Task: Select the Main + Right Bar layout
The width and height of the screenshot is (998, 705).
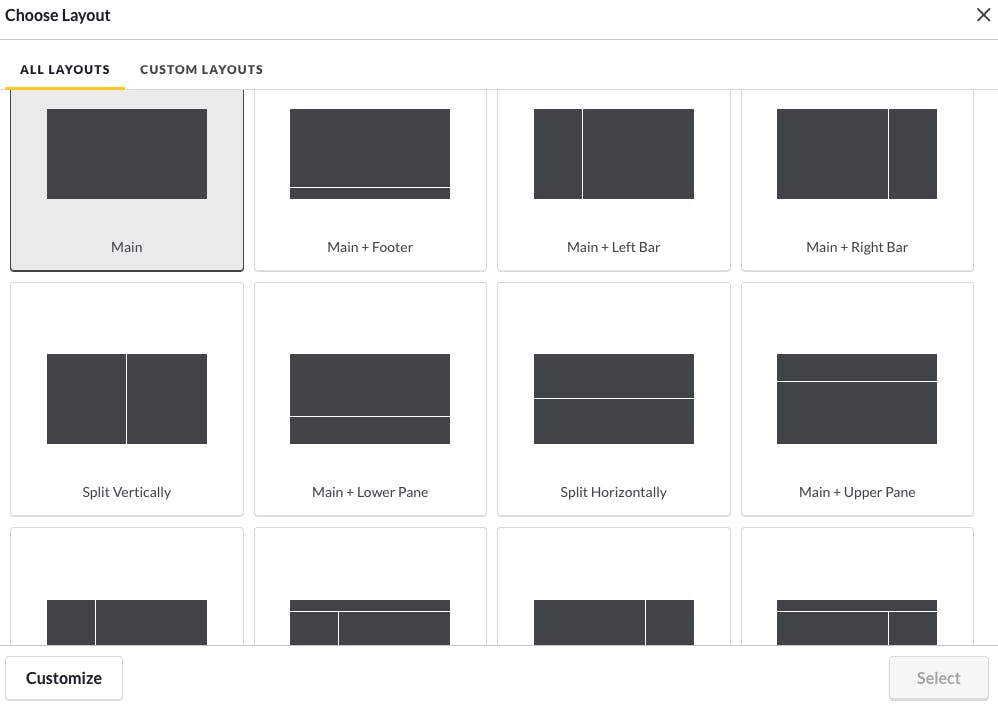Action: [857, 180]
